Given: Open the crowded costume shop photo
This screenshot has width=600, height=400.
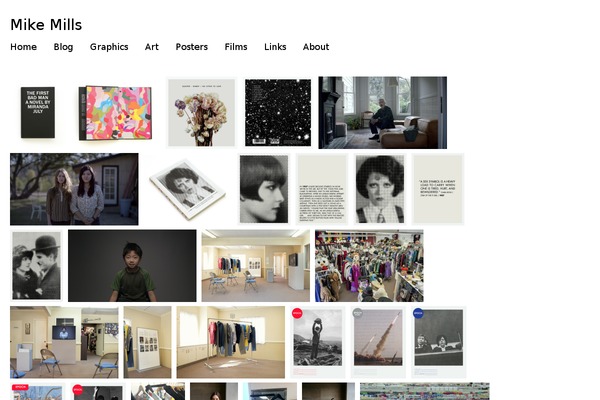Looking at the screenshot, I should (x=369, y=266).
